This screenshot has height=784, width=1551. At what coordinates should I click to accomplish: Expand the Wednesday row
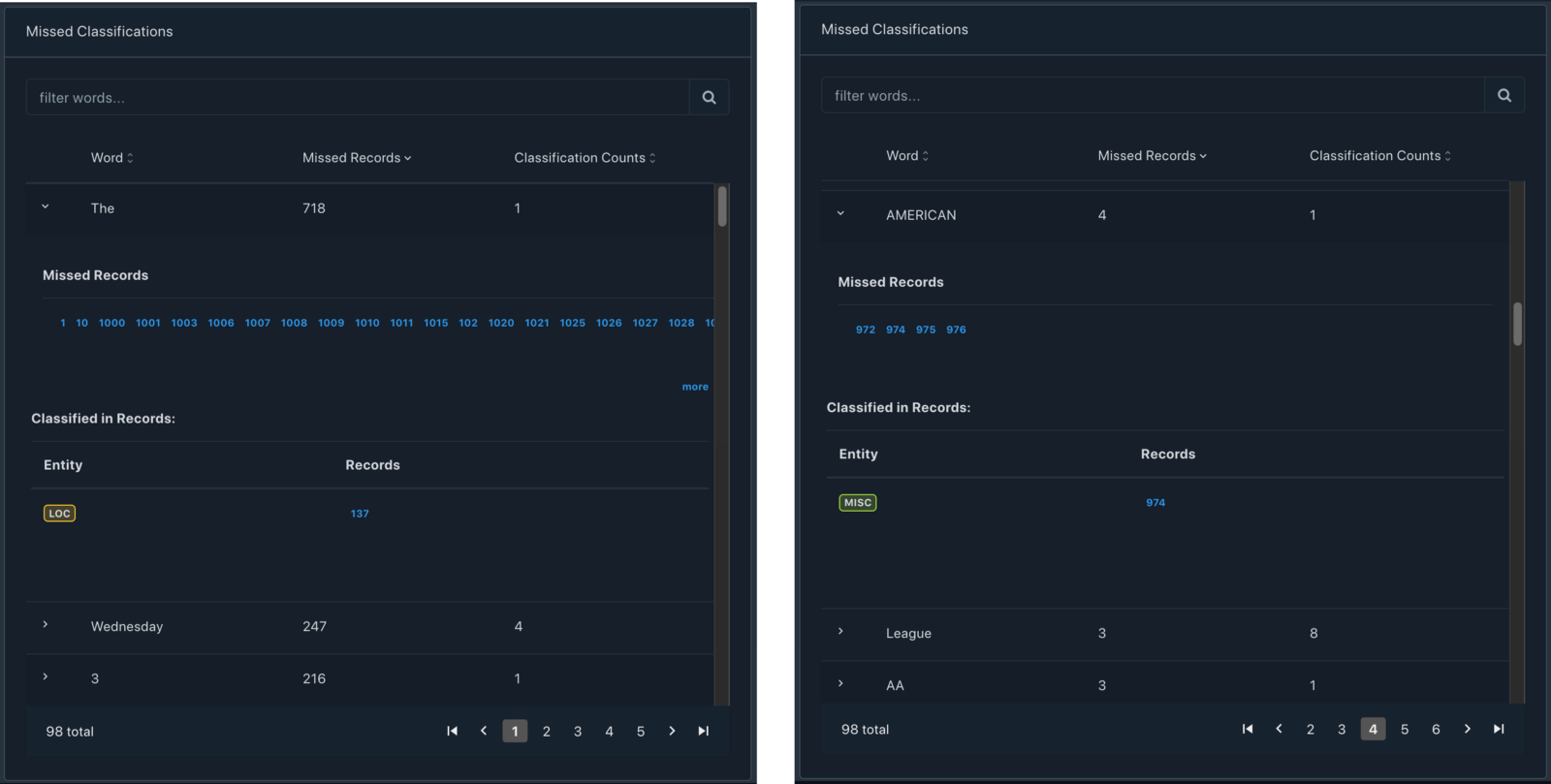tap(46, 625)
